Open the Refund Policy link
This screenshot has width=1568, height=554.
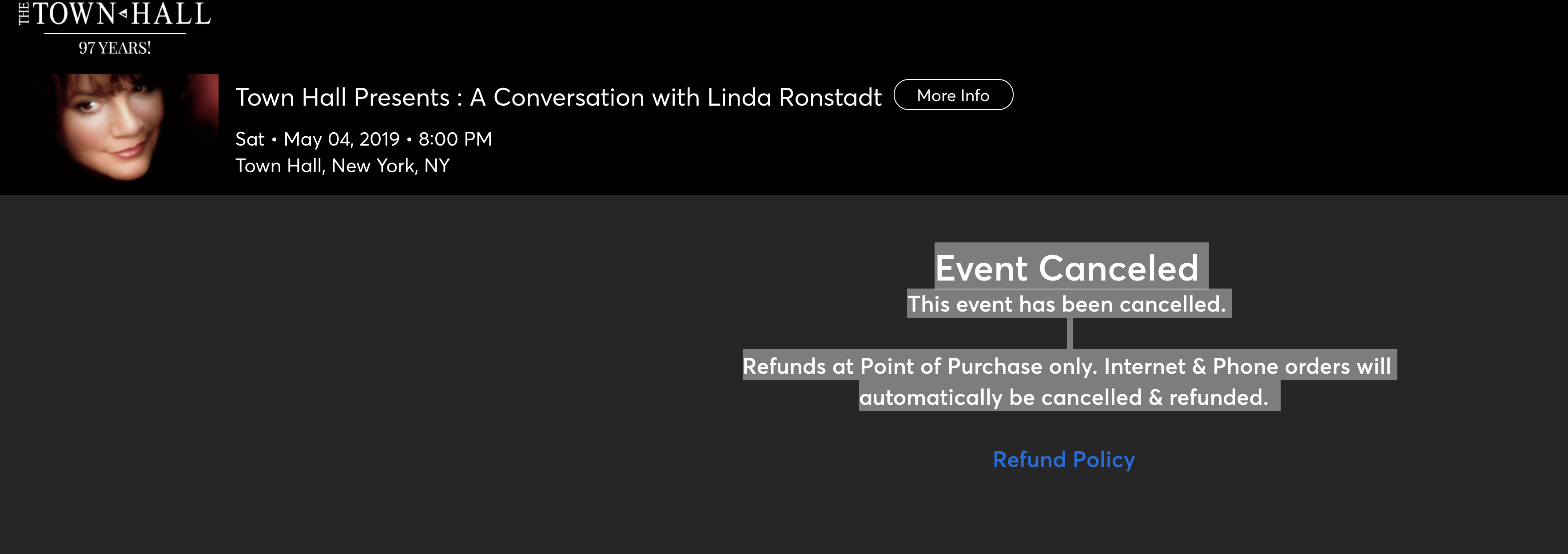pyautogui.click(x=1063, y=460)
